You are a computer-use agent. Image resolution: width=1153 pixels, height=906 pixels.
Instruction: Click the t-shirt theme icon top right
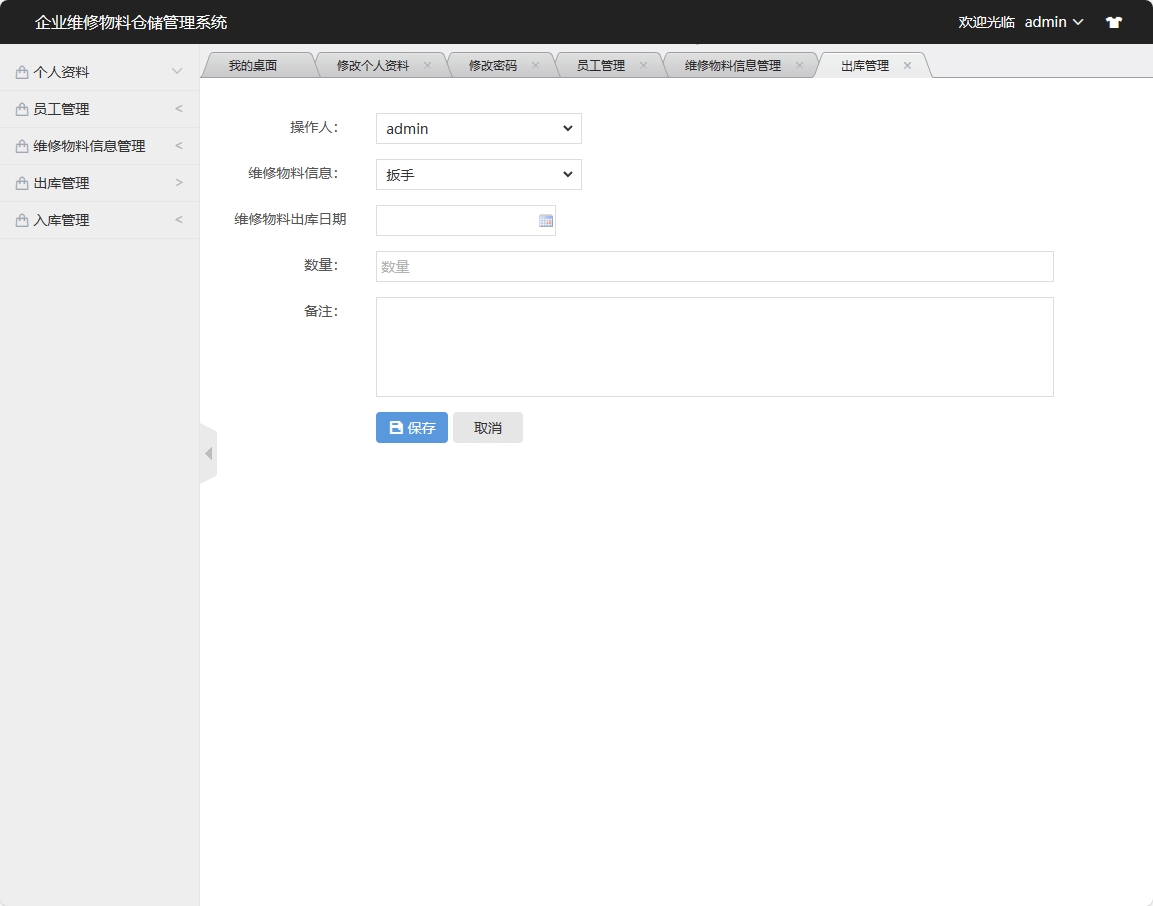point(1113,21)
